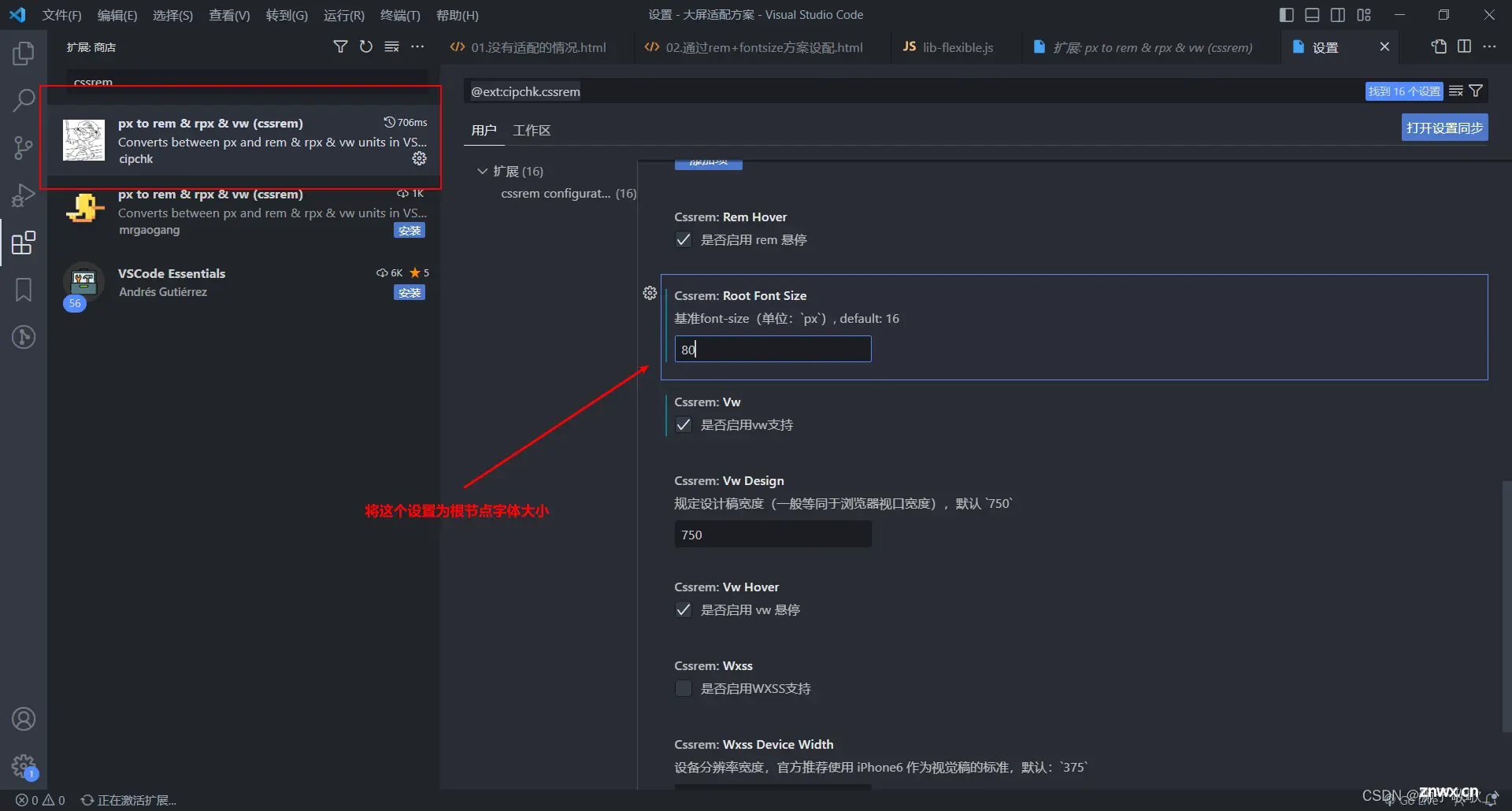Toggle primary sidebar layout icon
Screen dimensions: 1512x811
(x=1287, y=15)
